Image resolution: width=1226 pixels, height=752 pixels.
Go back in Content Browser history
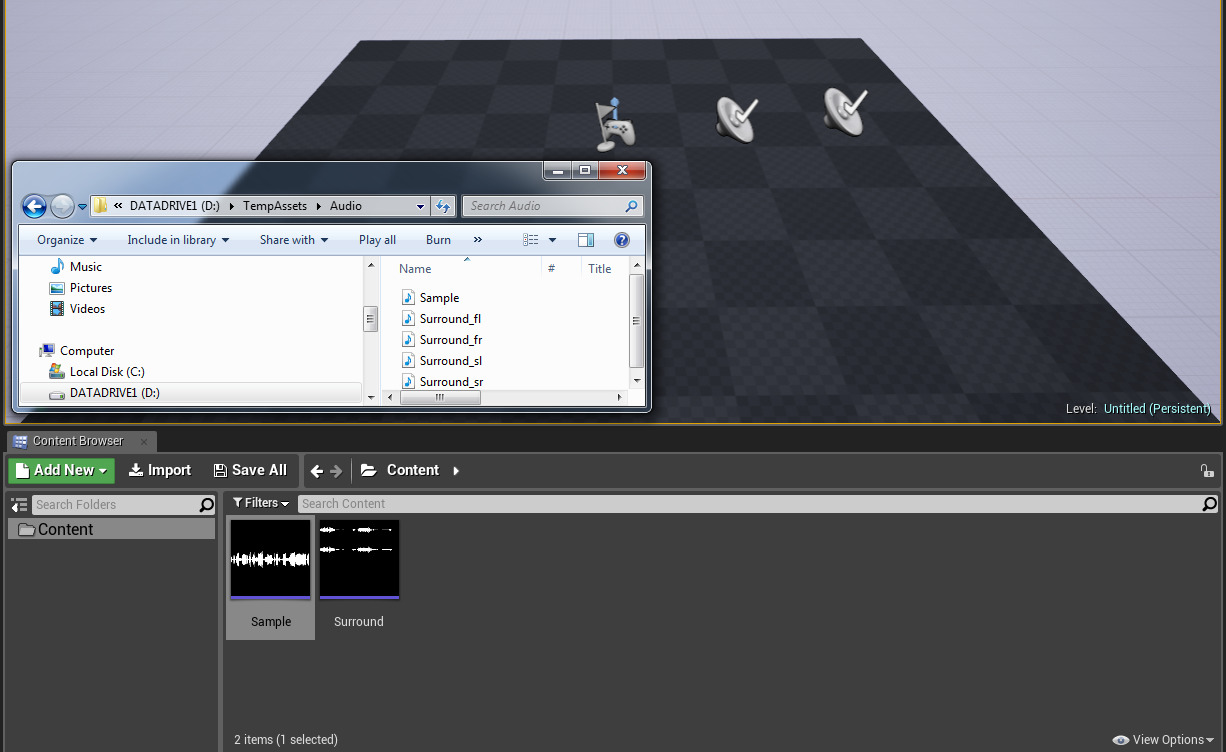(317, 471)
